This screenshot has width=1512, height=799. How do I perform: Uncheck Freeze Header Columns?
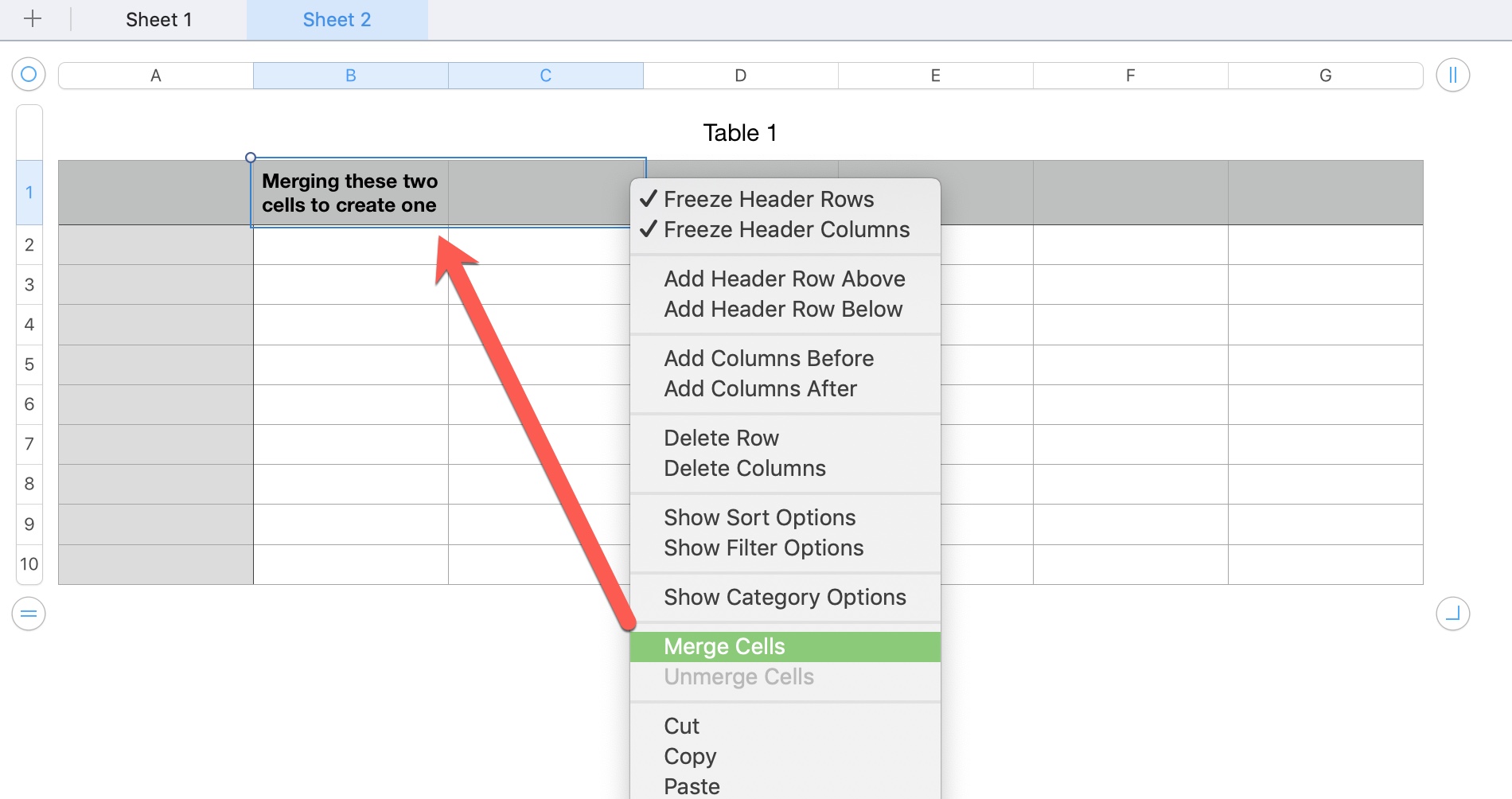786,230
